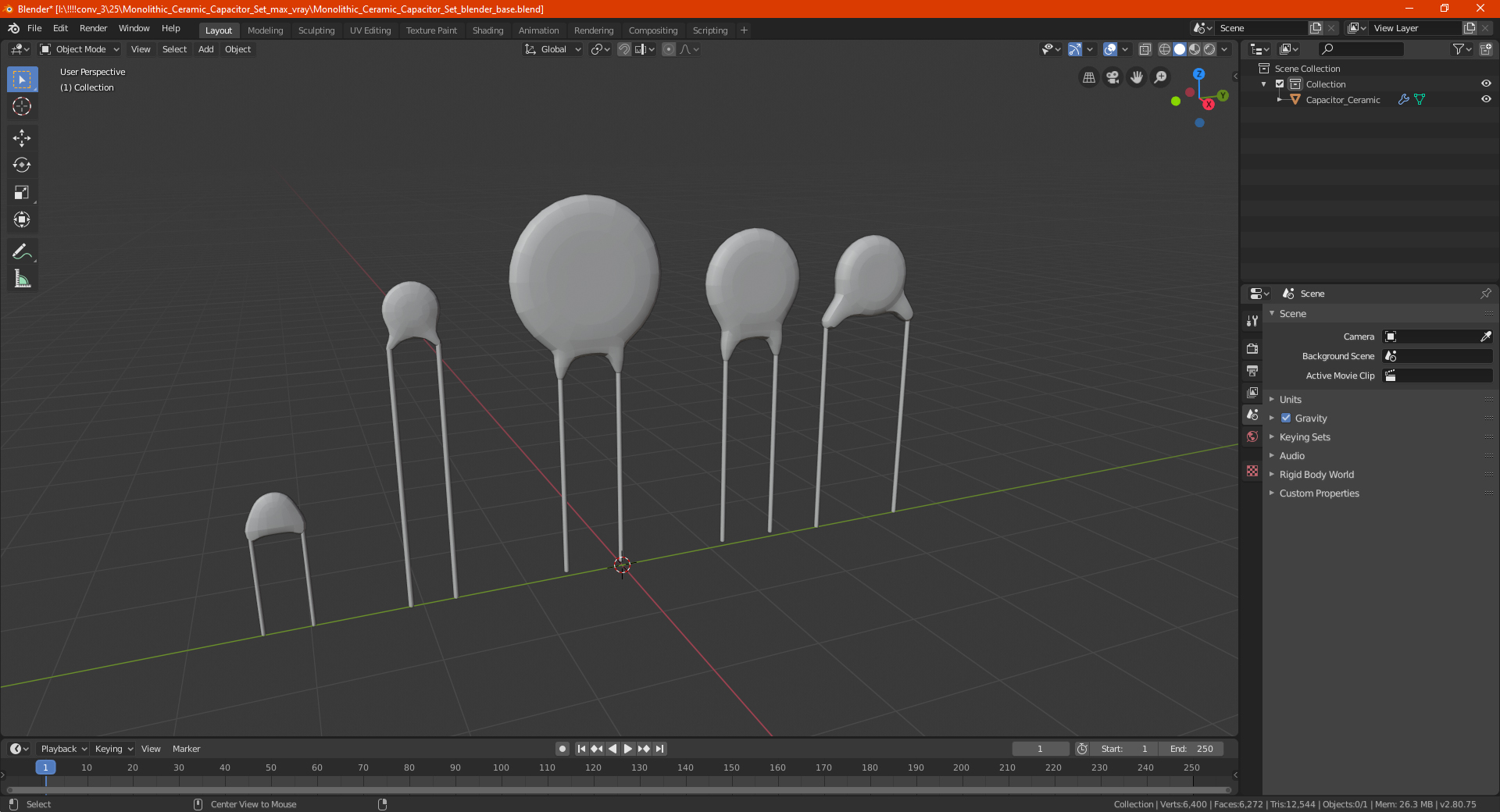Open the File menu
The height and width of the screenshot is (812, 1500).
coord(34,28)
